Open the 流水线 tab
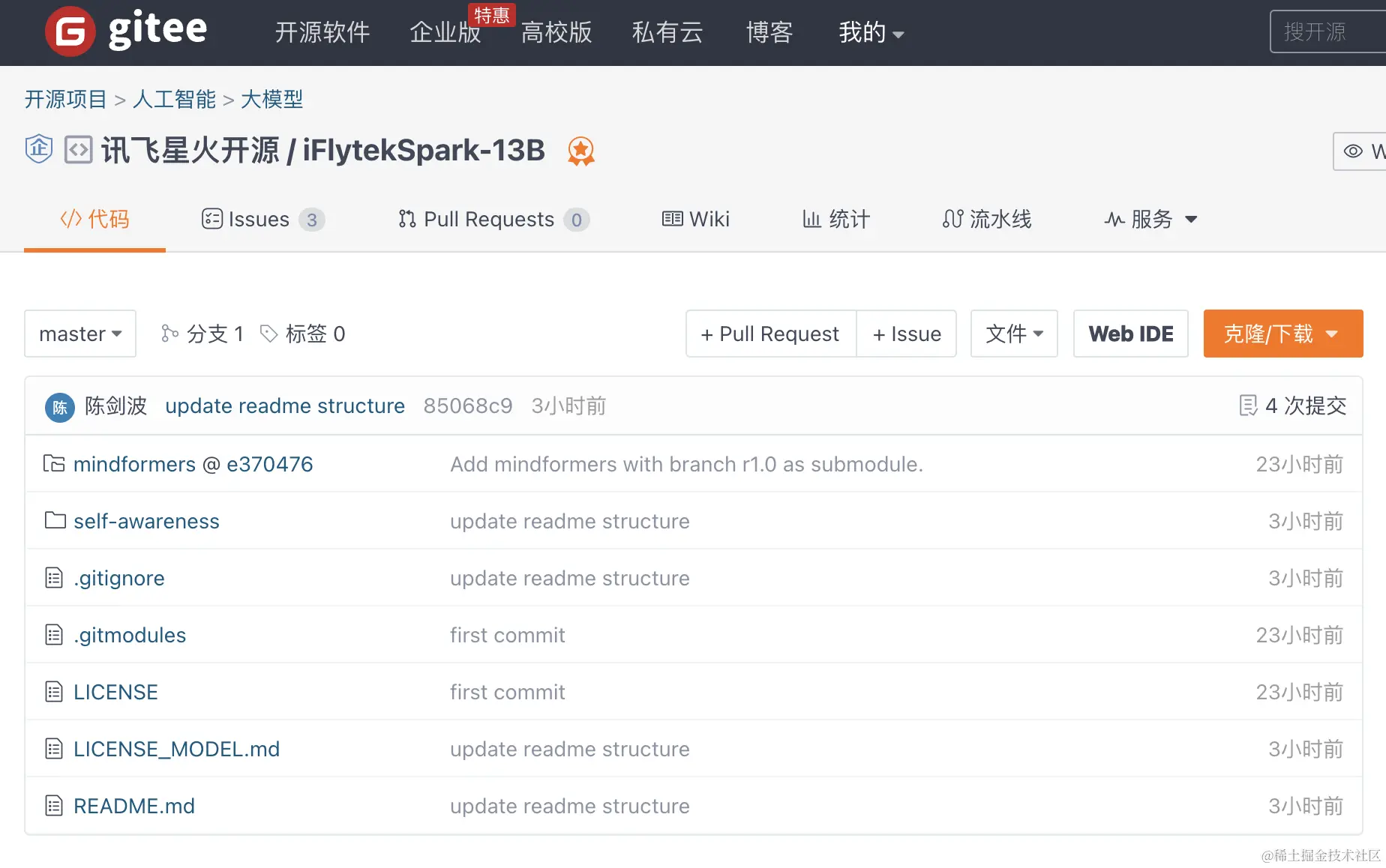 (987, 220)
